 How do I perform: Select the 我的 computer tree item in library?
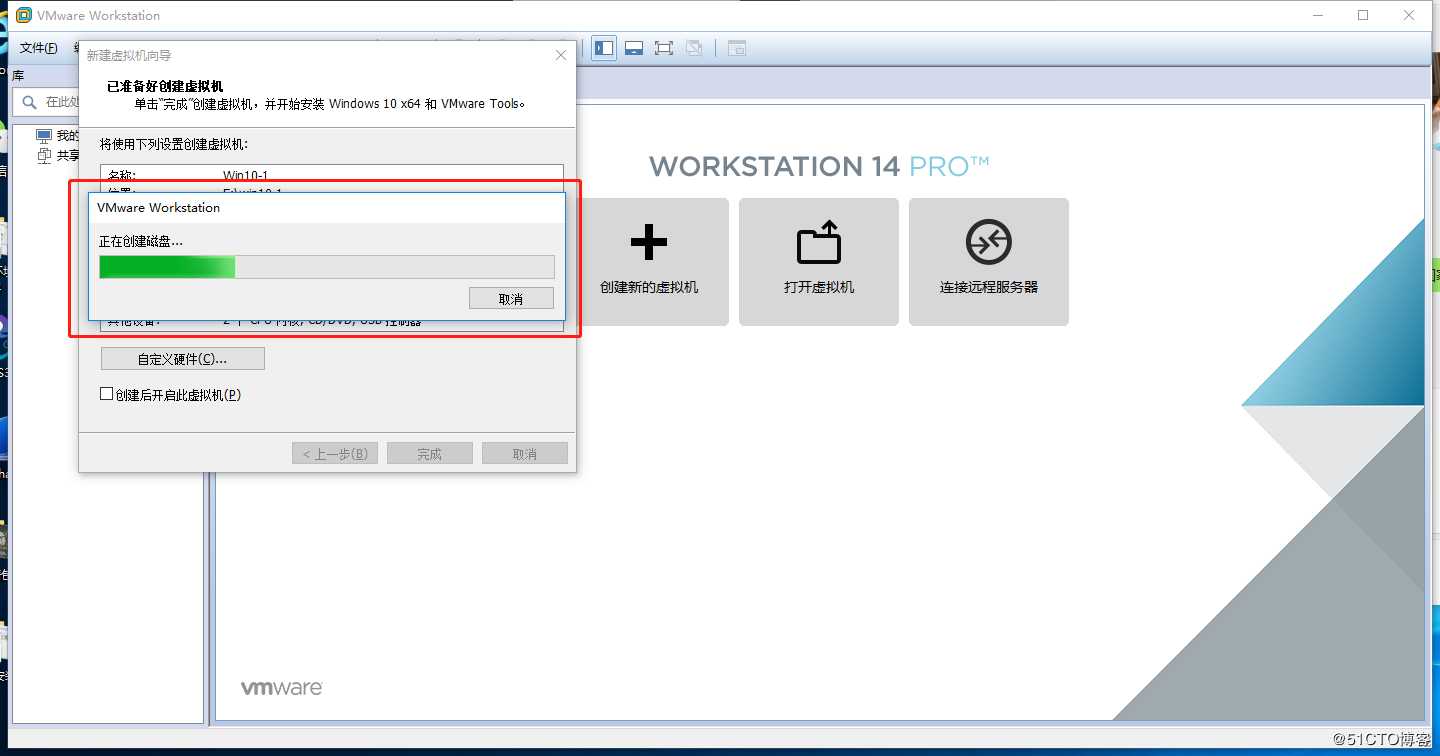(57, 136)
